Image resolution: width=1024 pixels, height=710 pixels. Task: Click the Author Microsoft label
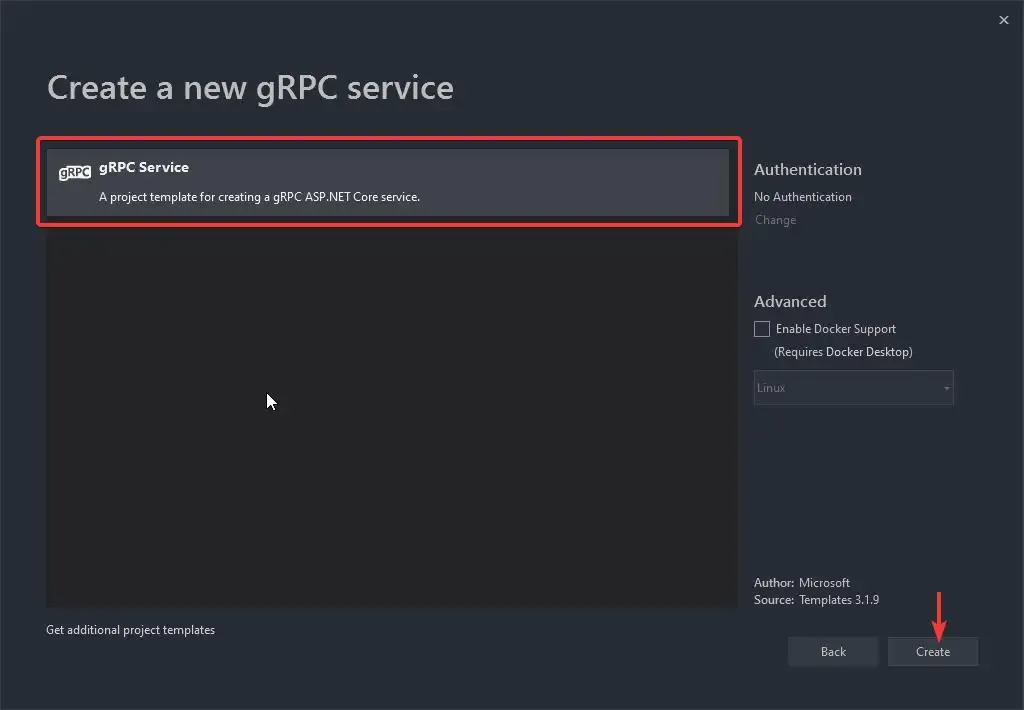(801, 582)
